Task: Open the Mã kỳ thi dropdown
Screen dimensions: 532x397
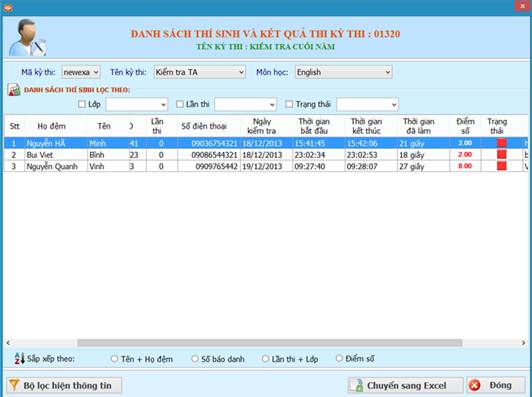Action: tap(81, 72)
